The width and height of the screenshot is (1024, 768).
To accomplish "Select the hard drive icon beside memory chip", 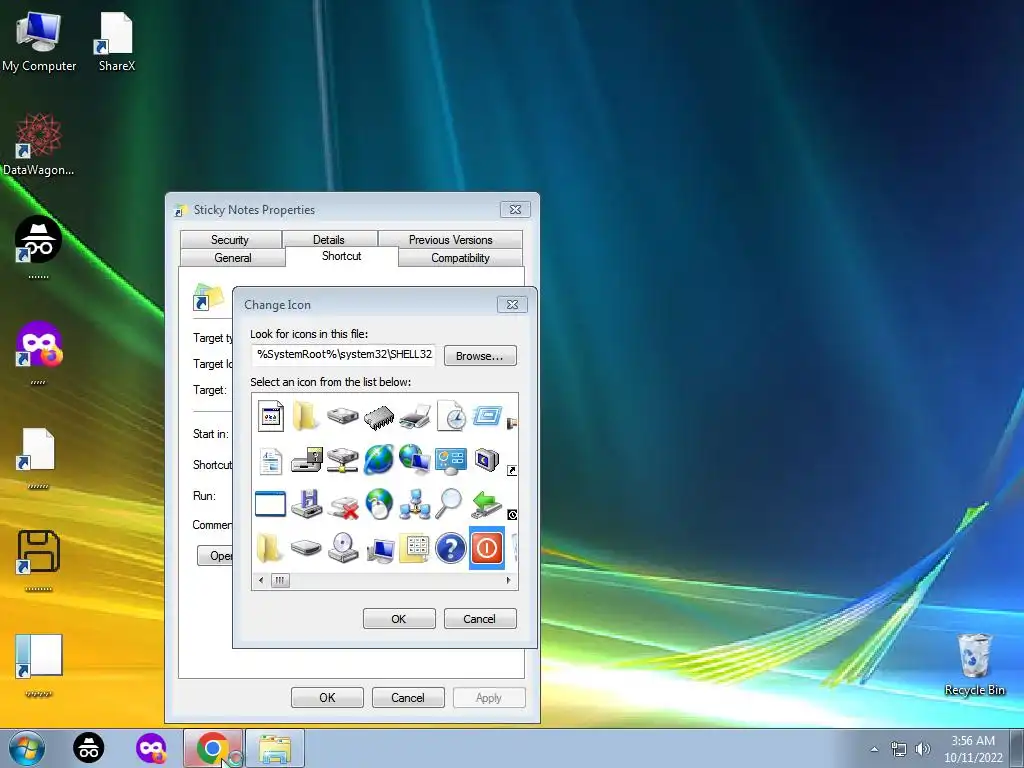I will coord(342,415).
